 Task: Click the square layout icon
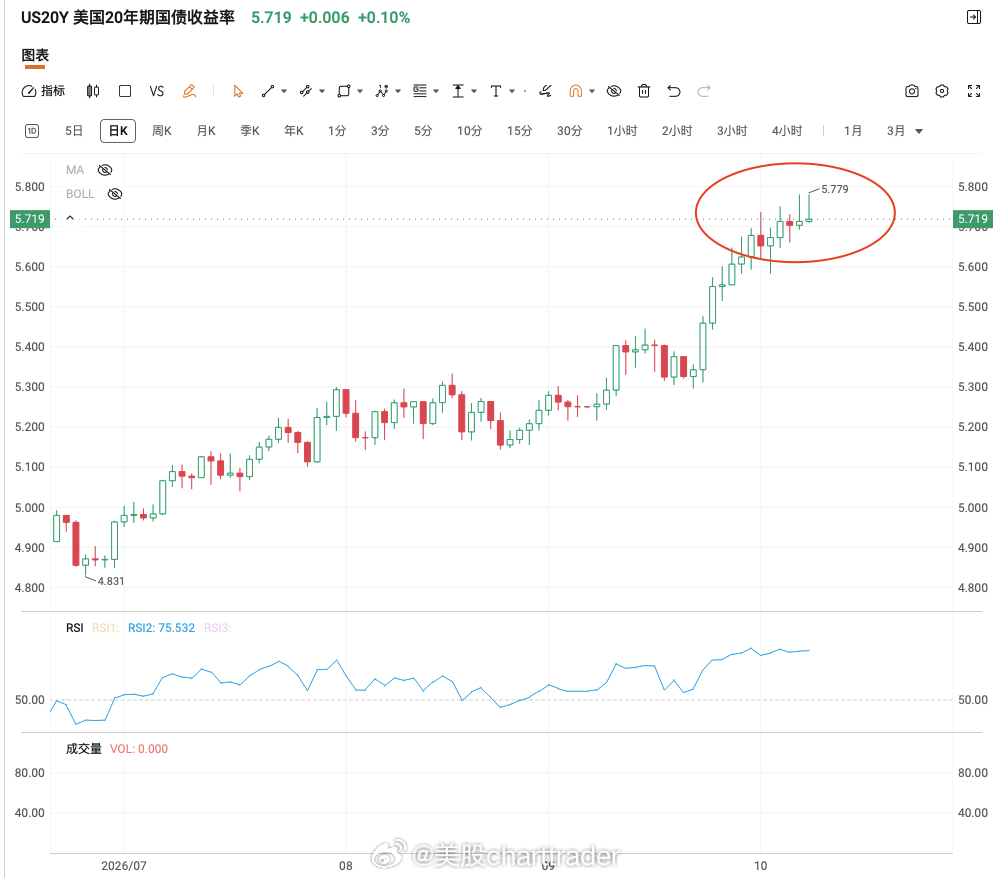(x=125, y=91)
